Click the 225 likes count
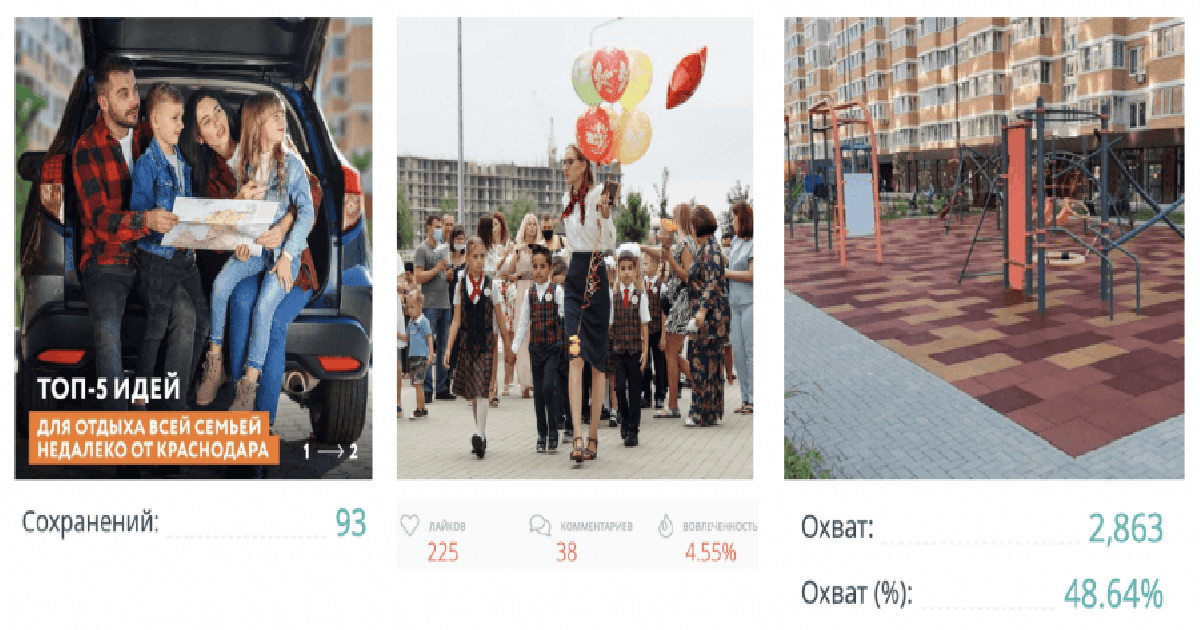Screen dimensions: 1200x630 click(x=443, y=552)
